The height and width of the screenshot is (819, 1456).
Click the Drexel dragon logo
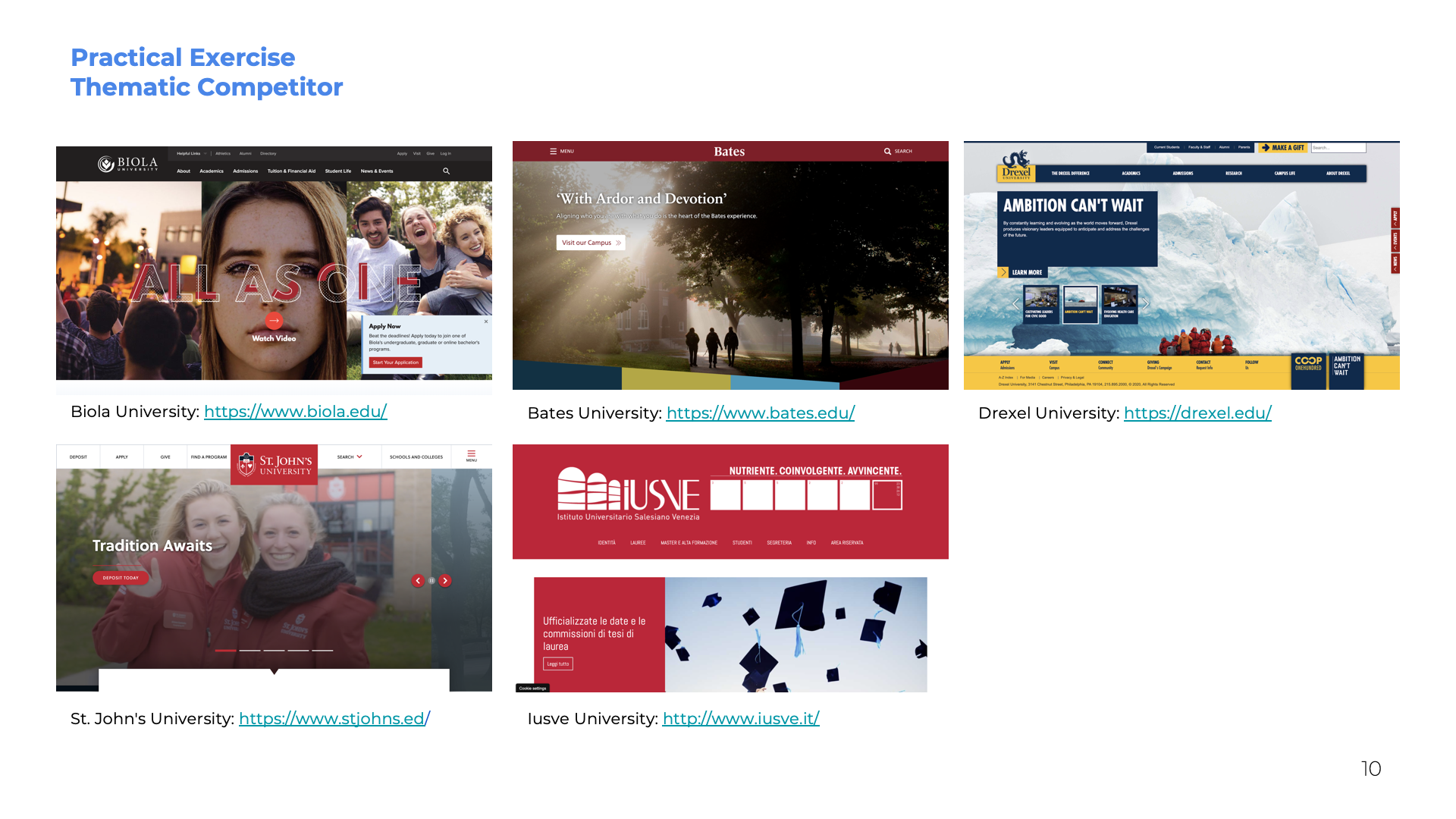point(1016,167)
